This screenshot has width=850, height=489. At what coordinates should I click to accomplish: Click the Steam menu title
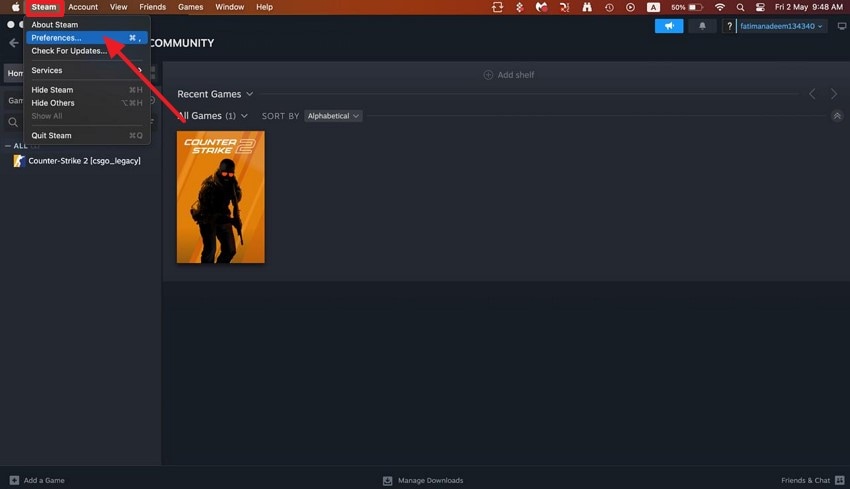tap(44, 7)
